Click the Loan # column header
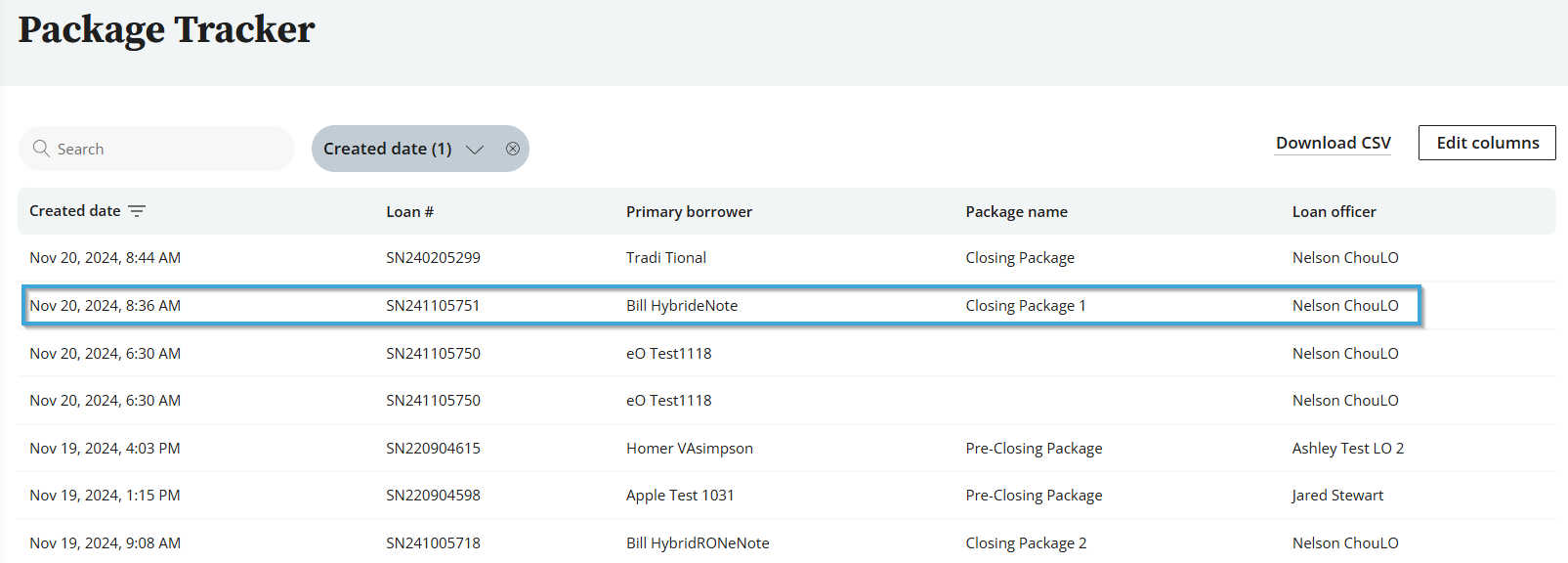The width and height of the screenshot is (1568, 563). (409, 211)
